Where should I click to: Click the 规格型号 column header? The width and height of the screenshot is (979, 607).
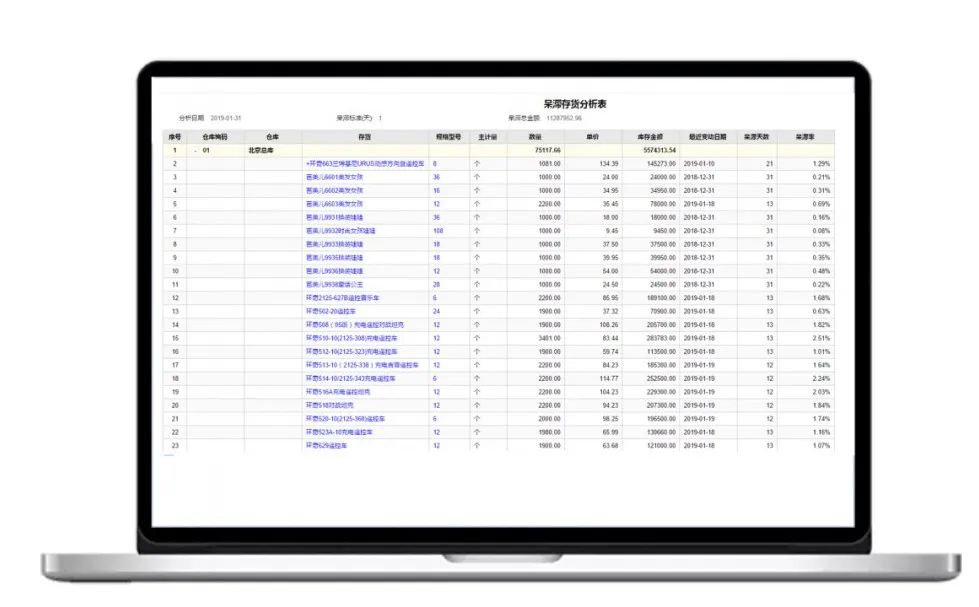(x=449, y=137)
